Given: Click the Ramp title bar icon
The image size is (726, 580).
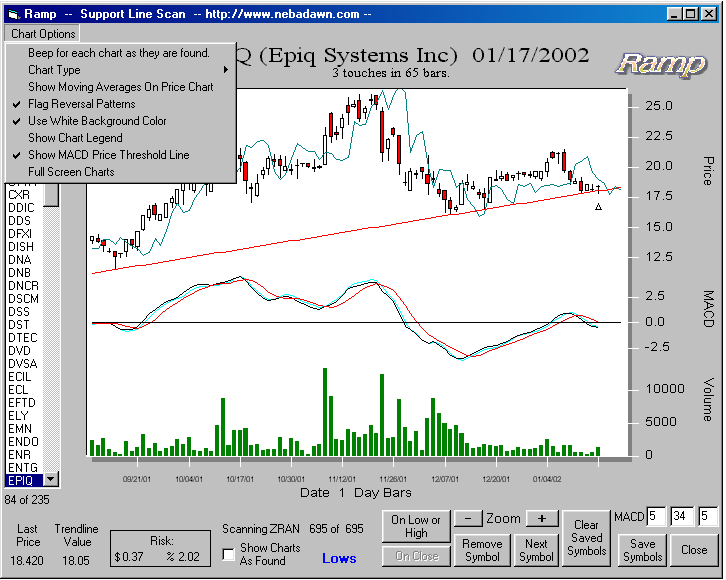Looking at the screenshot, I should (x=13, y=14).
